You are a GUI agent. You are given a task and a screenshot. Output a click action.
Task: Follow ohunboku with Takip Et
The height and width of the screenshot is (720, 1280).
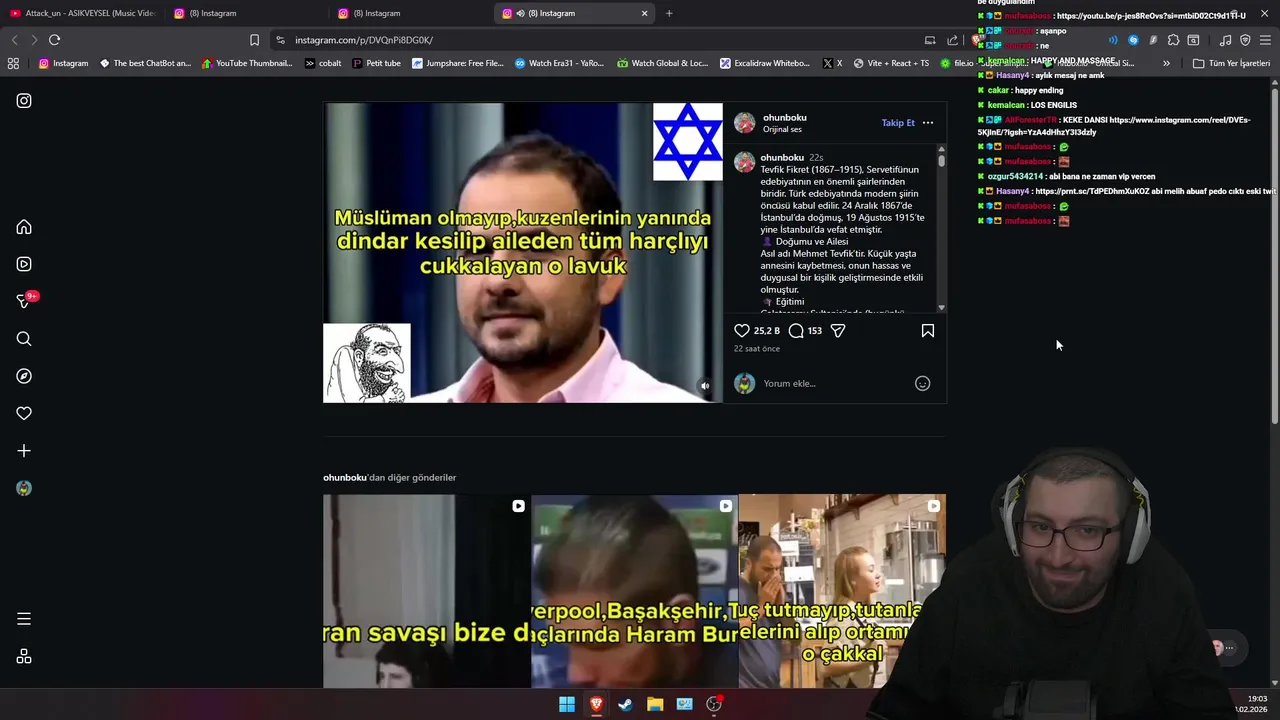click(x=898, y=123)
